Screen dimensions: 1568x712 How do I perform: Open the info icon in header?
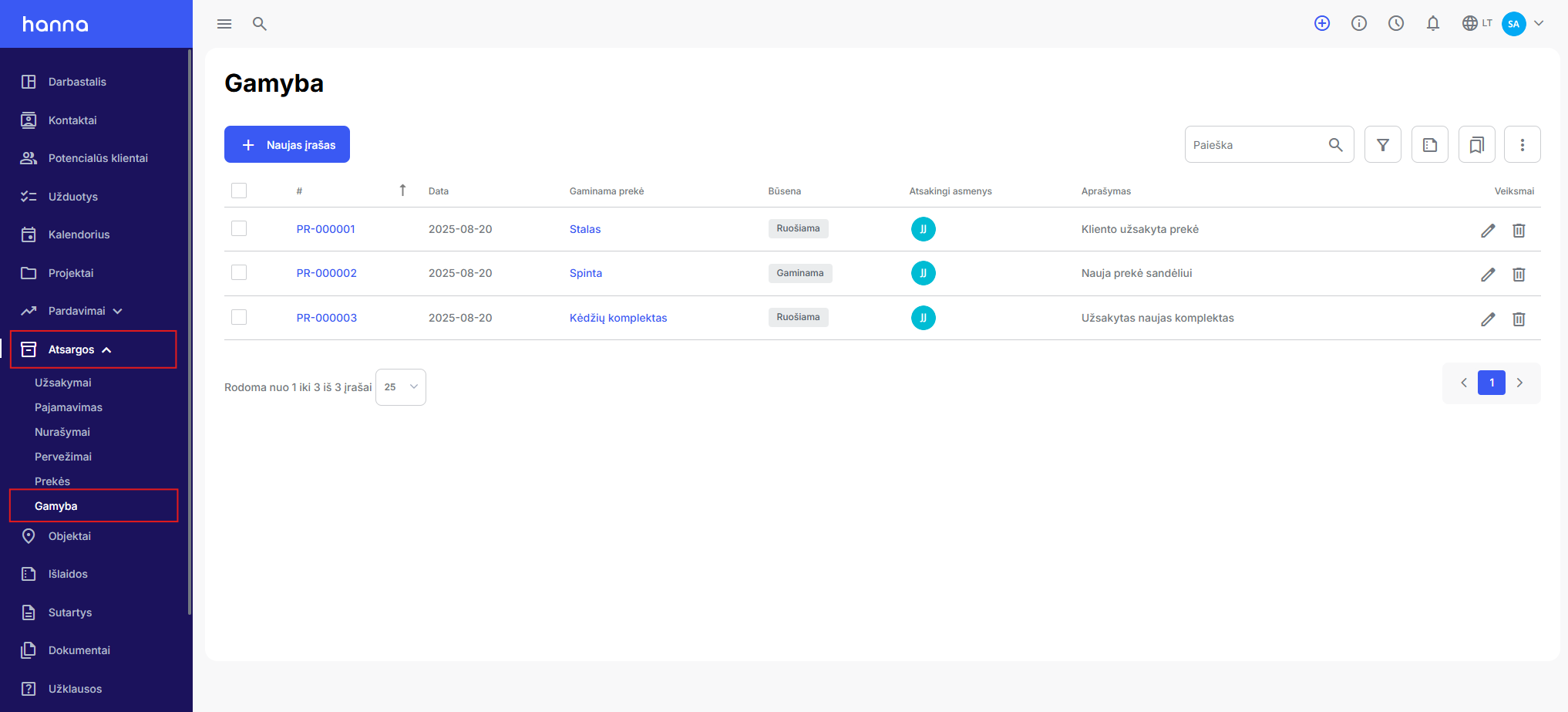[1359, 23]
